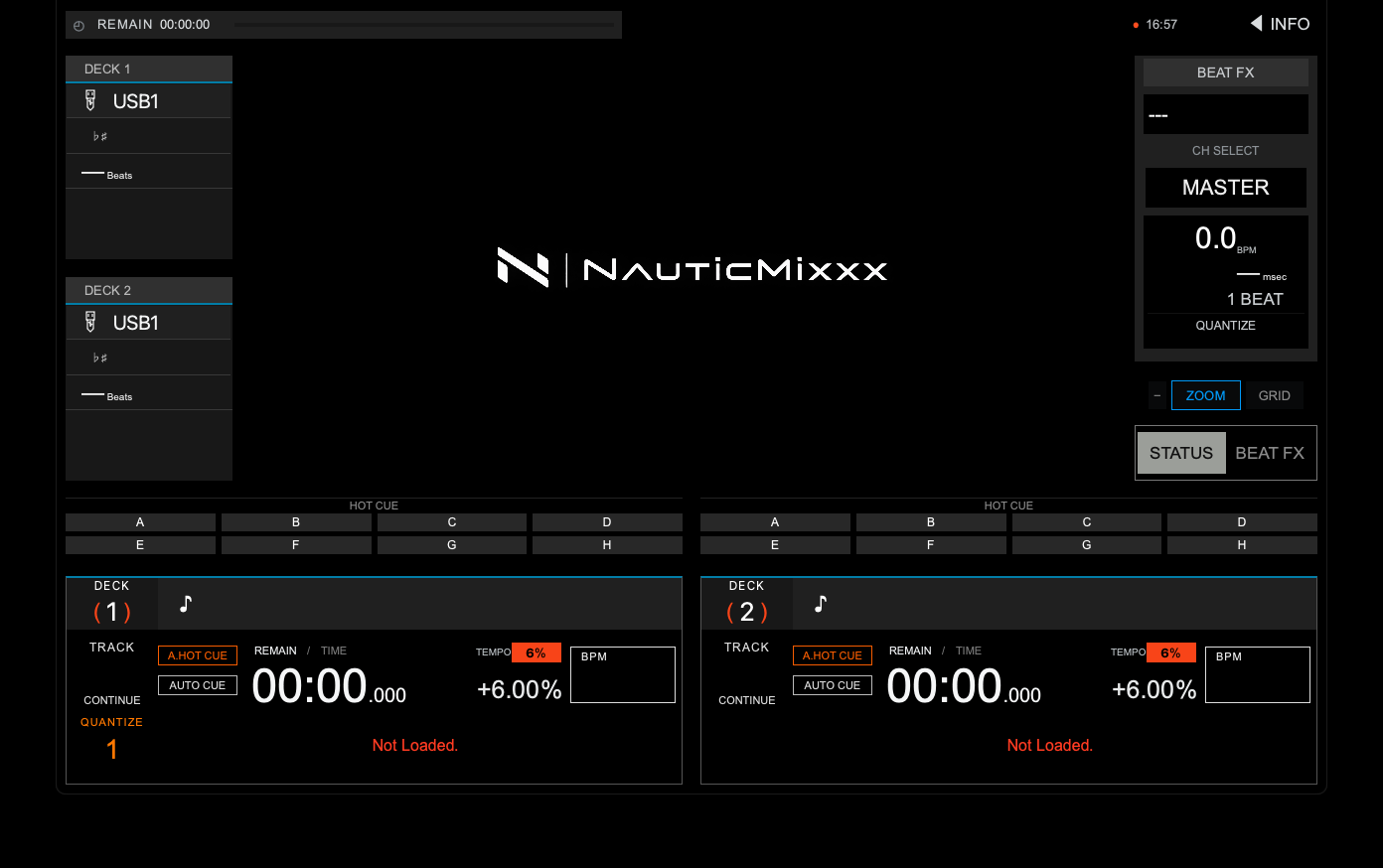Trigger hot cue H on Deck 1
The image size is (1383, 868).
pyautogui.click(x=607, y=545)
